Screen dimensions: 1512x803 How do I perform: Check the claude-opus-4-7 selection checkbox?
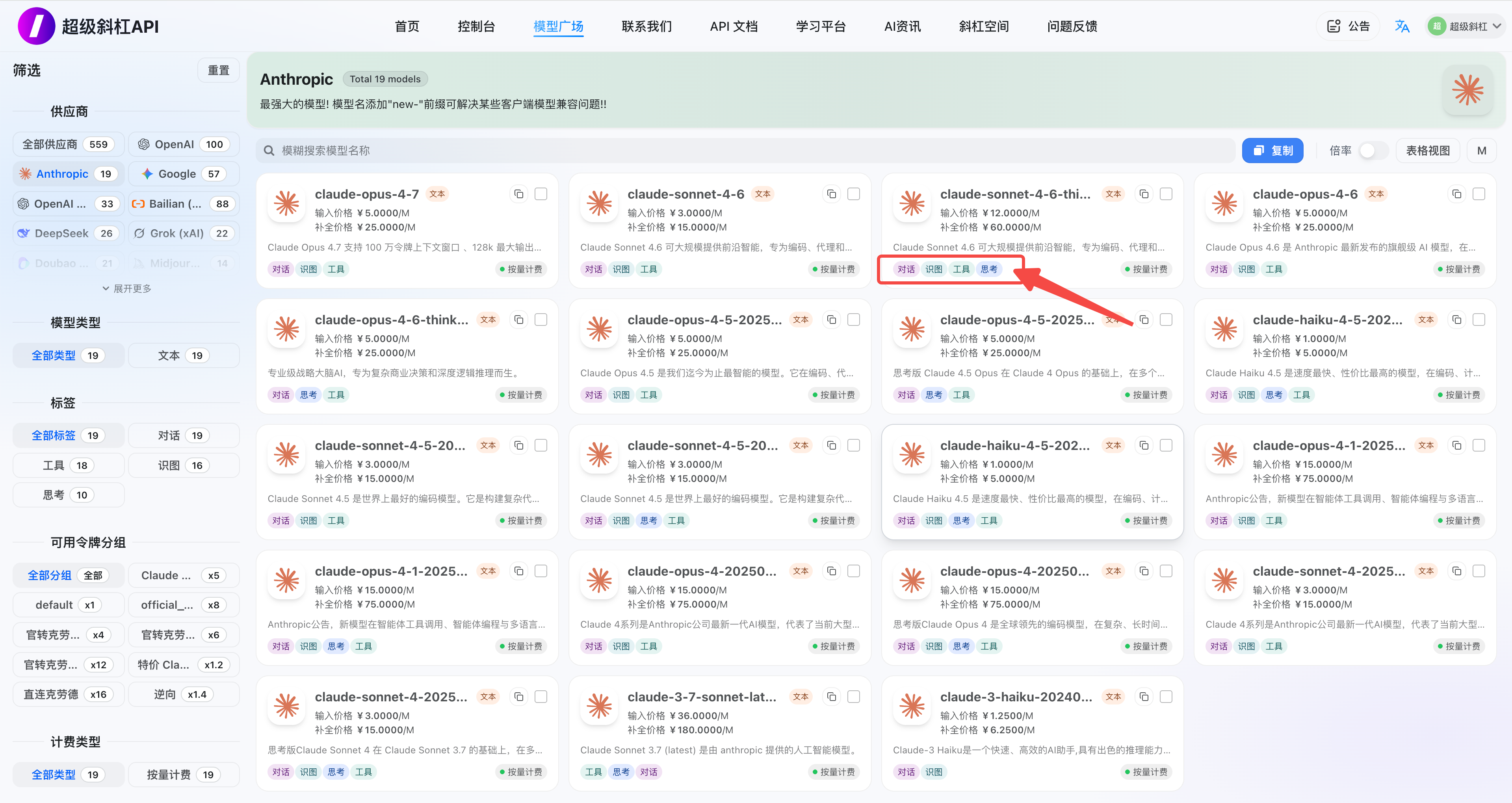coord(541,194)
